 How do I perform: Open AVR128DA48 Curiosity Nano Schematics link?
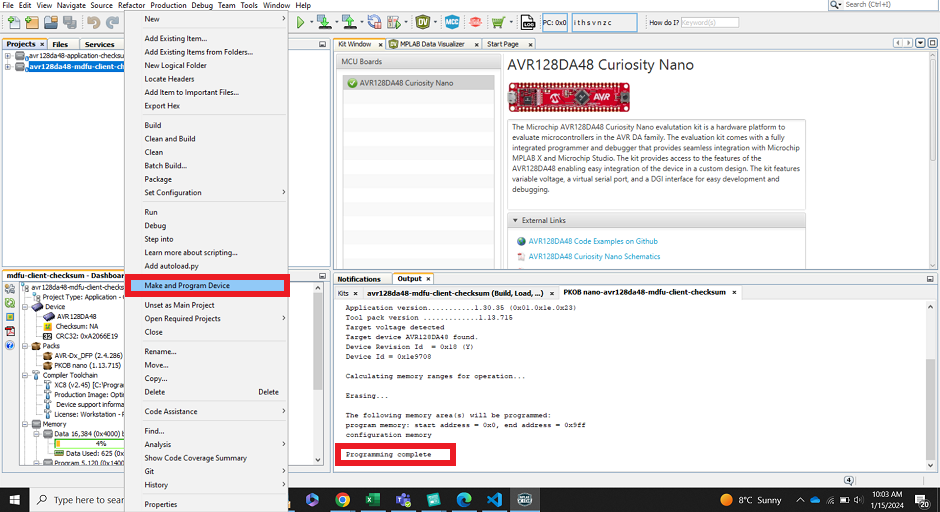[594, 256]
